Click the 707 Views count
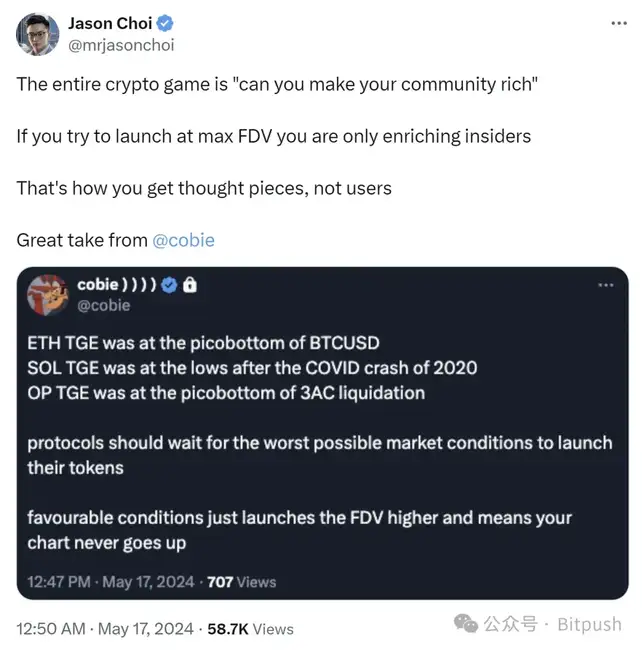Viewport: 642px width, 650px height. click(241, 581)
